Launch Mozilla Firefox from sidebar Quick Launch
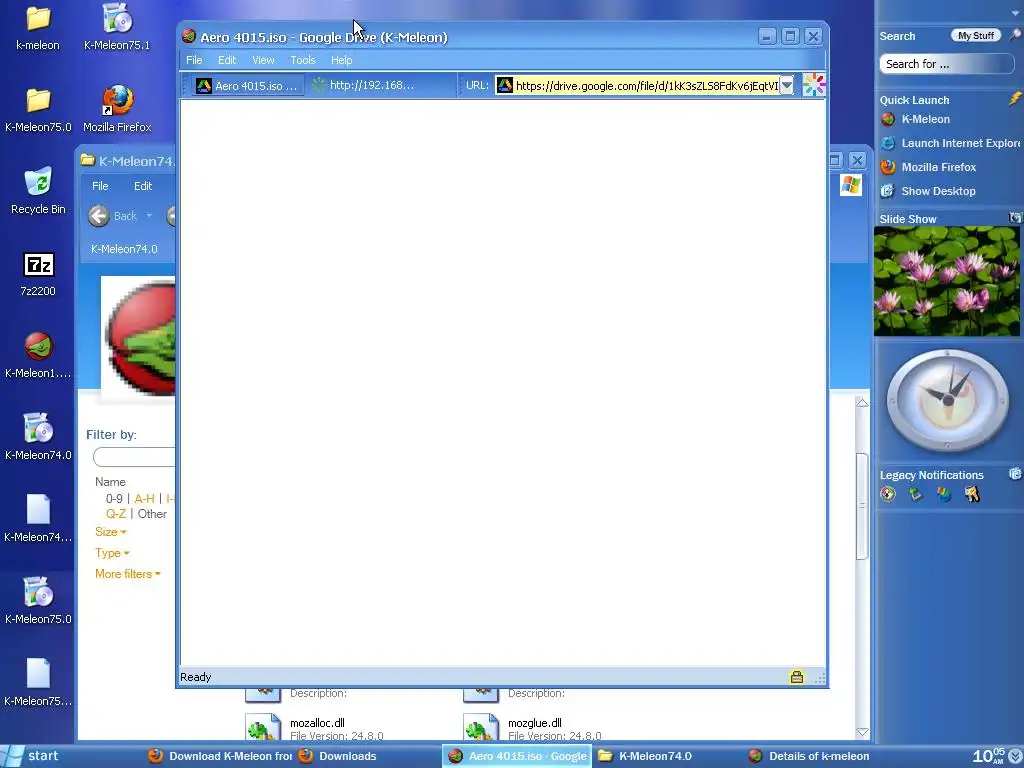Viewport: 1024px width, 768px height. [929, 167]
